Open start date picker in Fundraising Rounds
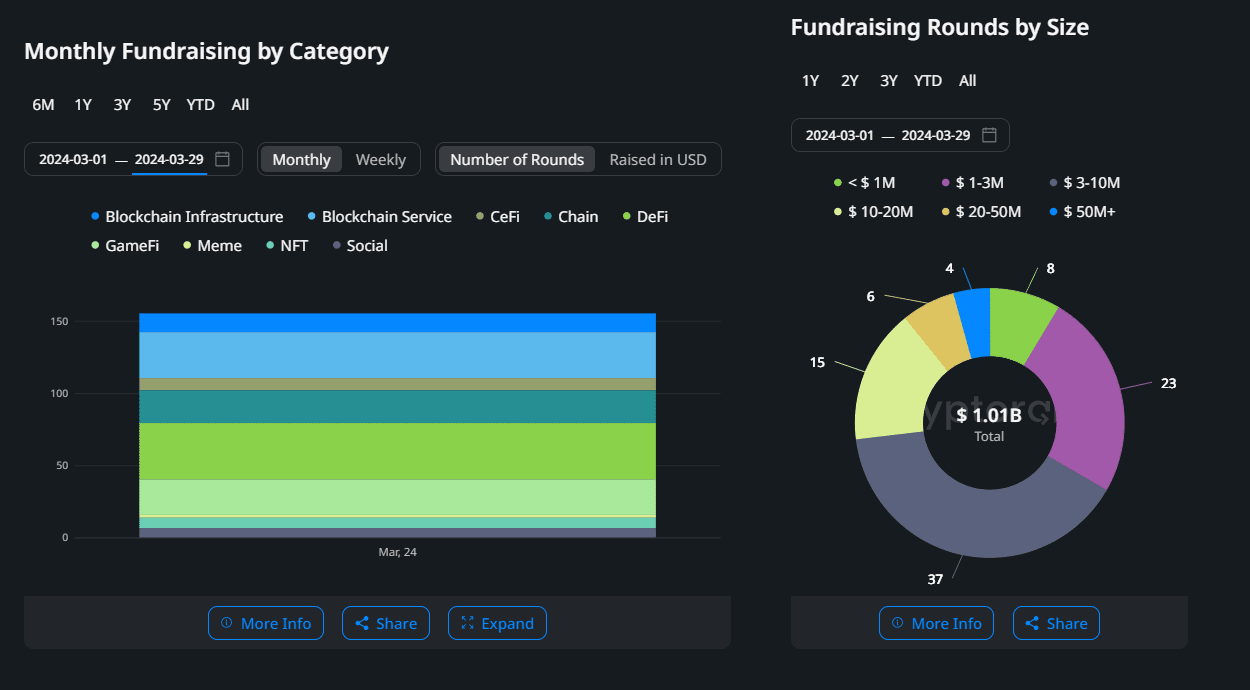This screenshot has width=1250, height=690. click(839, 135)
